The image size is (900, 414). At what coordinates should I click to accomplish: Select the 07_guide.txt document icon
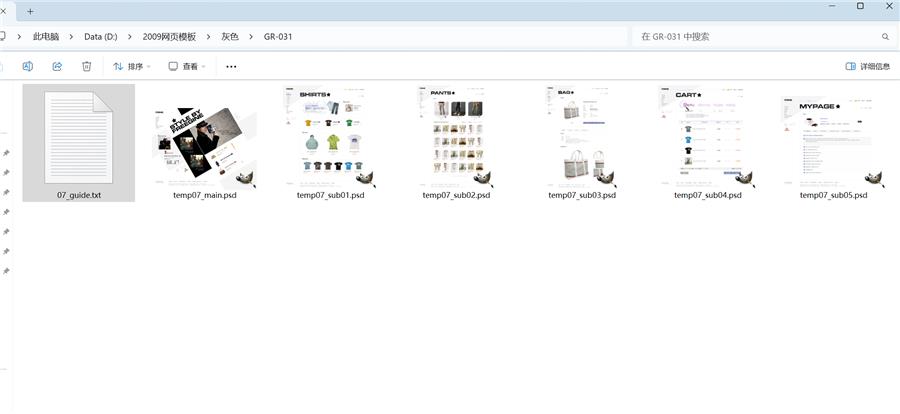coord(79,137)
